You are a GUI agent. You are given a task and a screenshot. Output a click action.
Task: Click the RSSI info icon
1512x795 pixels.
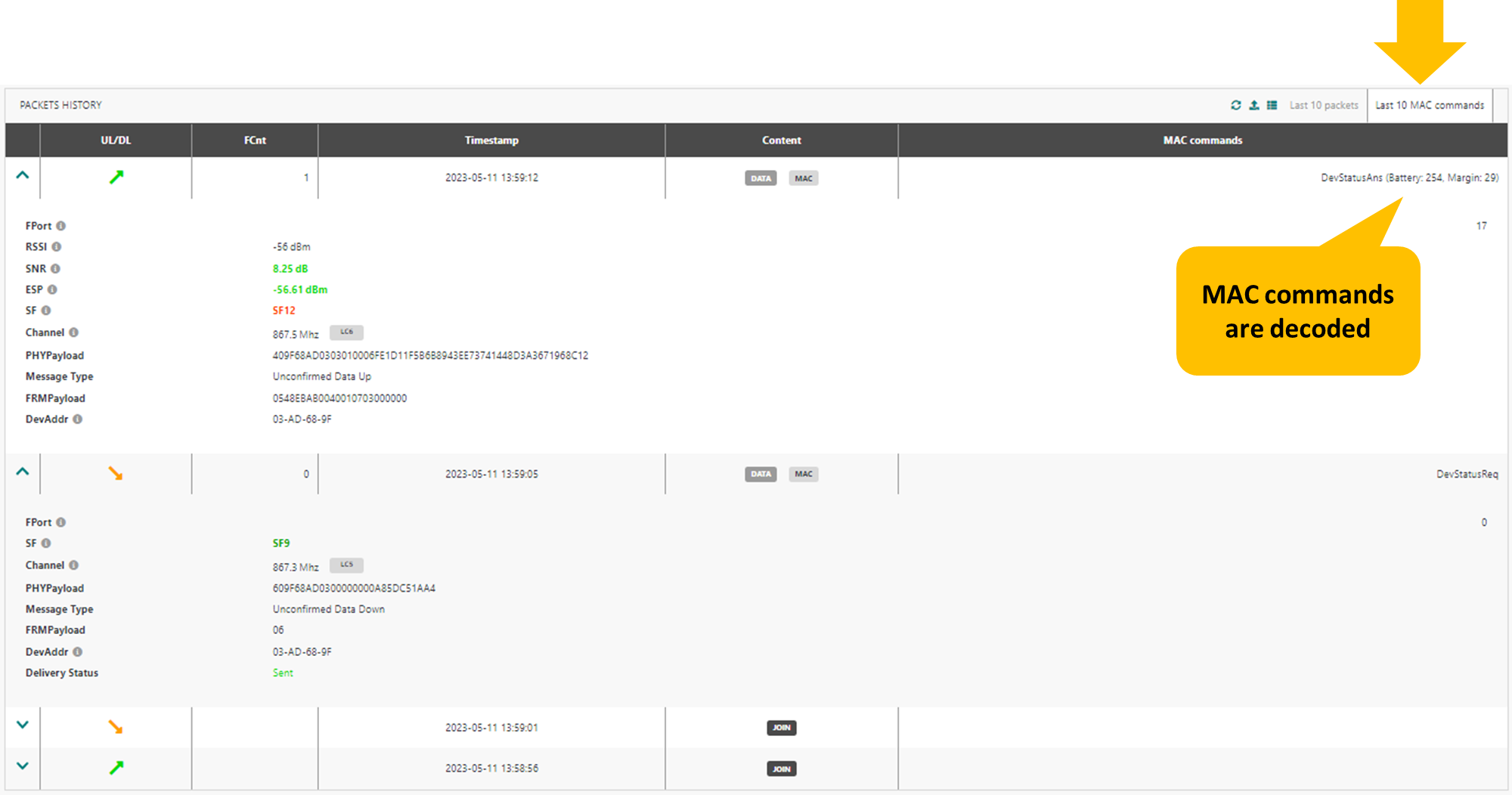[x=57, y=247]
